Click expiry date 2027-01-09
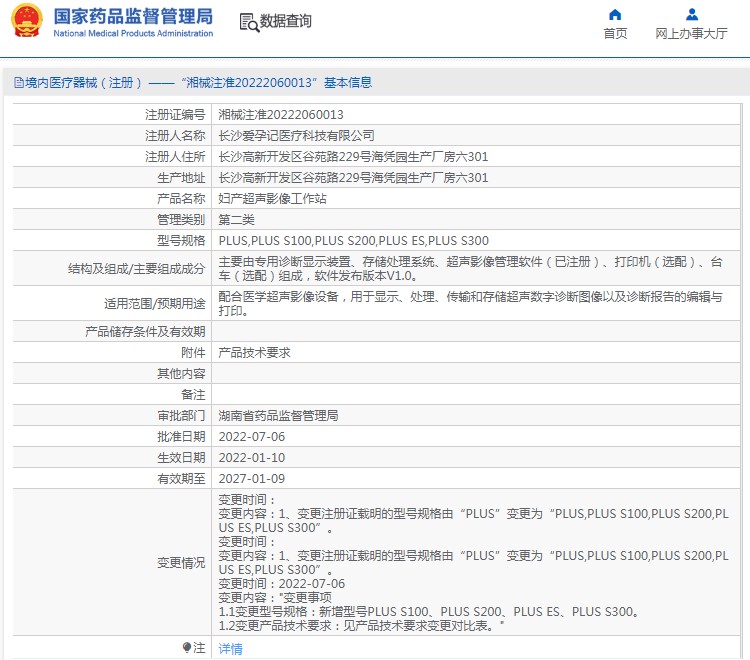Image resolution: width=750 pixels, height=660 pixels. tap(252, 479)
